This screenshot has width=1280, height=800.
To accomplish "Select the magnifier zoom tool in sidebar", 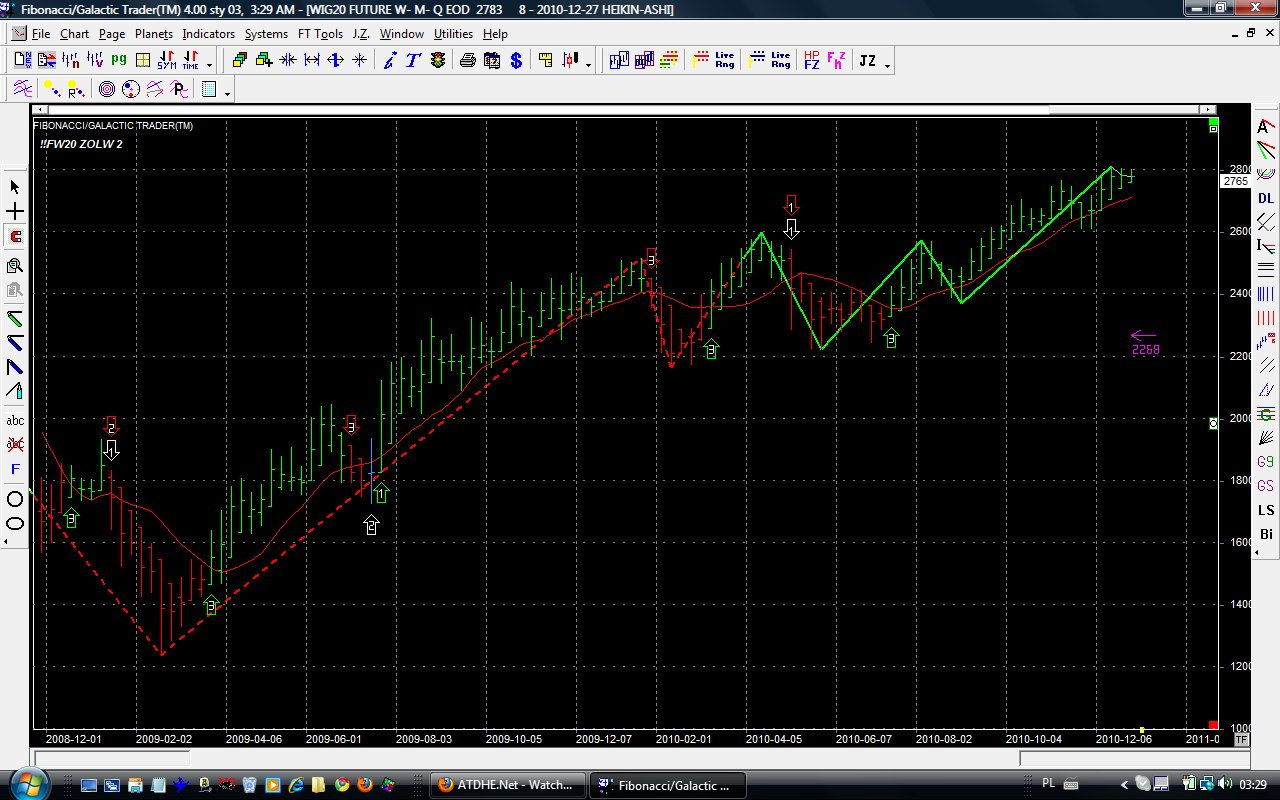I will pos(15,266).
